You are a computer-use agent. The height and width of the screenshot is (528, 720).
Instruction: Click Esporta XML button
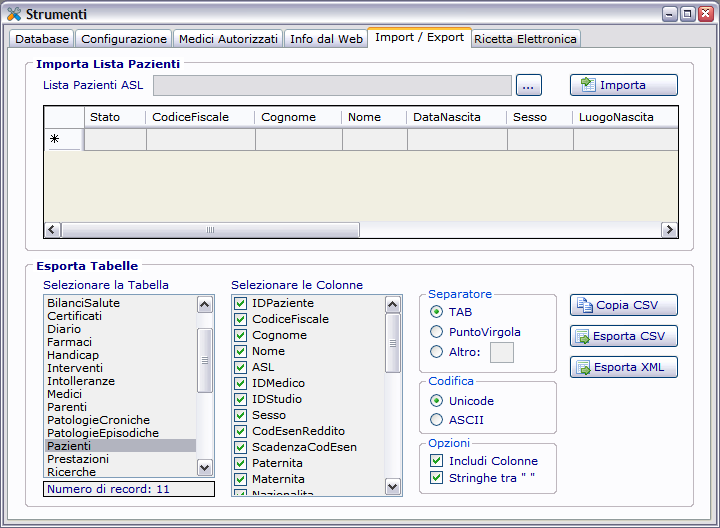(x=624, y=367)
